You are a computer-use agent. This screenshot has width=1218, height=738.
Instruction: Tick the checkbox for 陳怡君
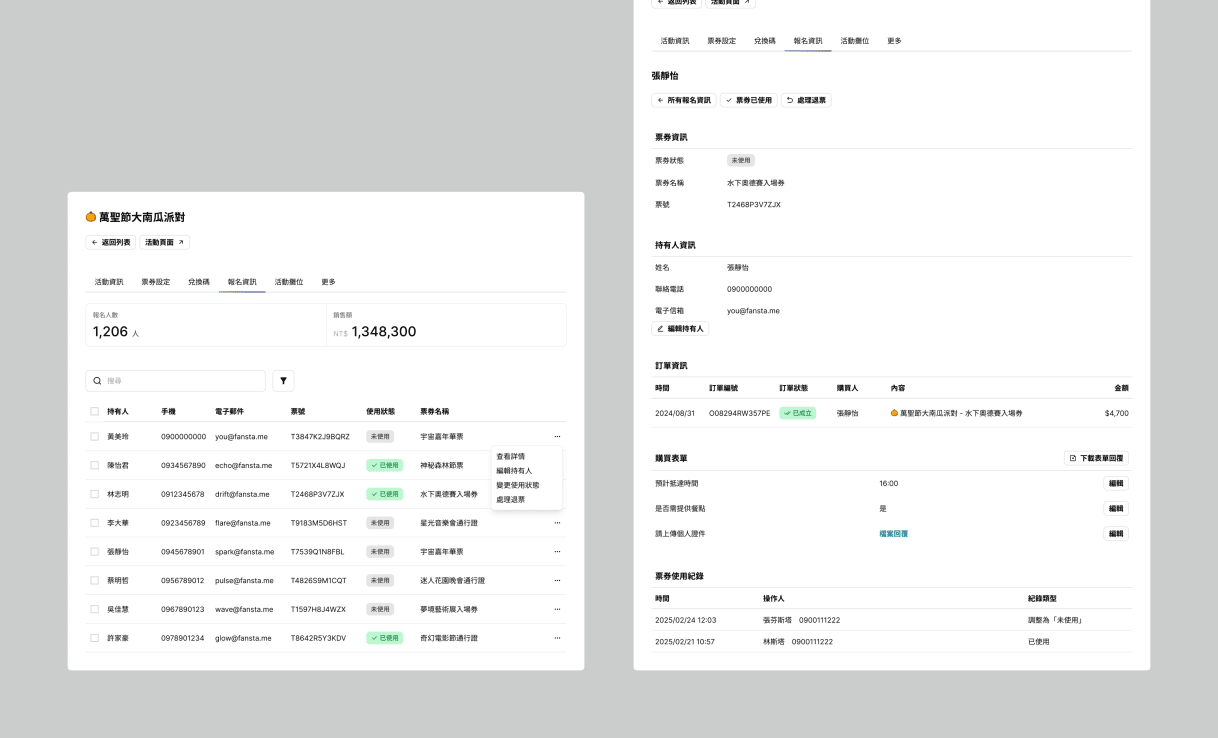click(94, 465)
